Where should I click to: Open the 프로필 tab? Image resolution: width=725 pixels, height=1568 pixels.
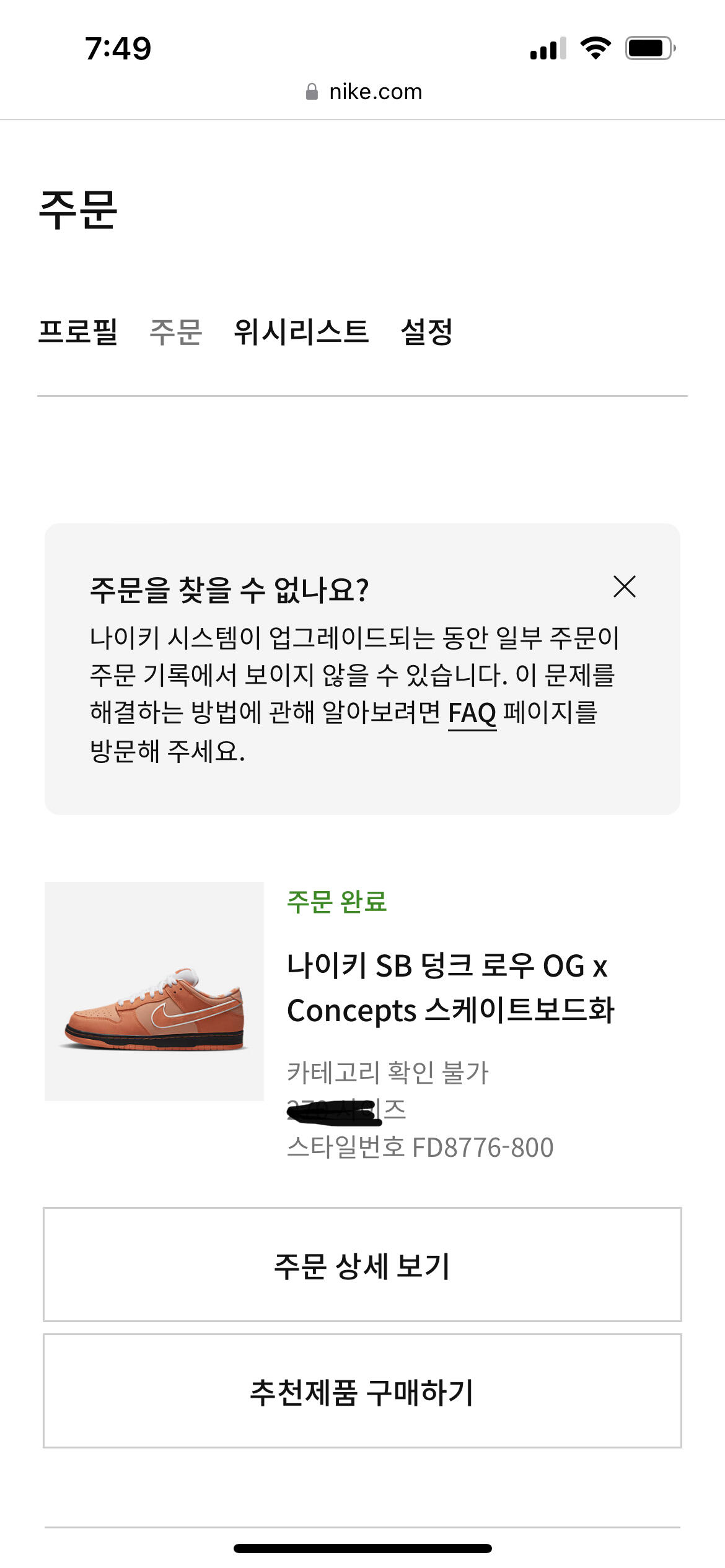(78, 331)
